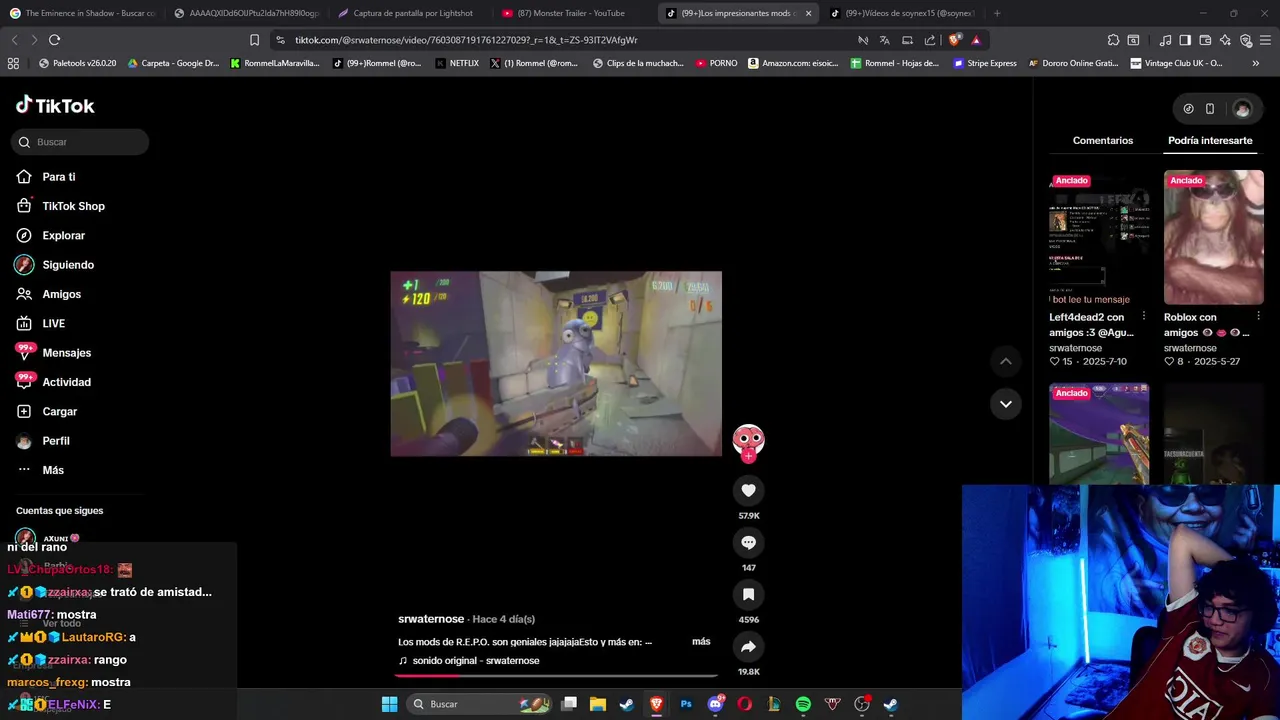
Task: Follow srwaternose via the avatar plus button
Action: click(x=748, y=456)
